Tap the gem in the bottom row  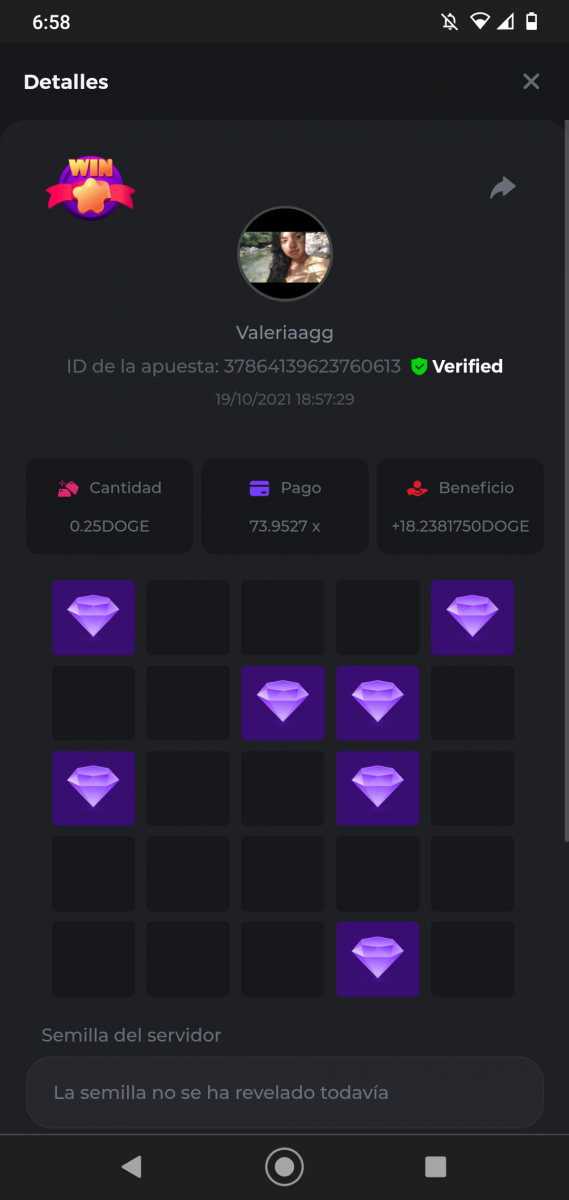[x=377, y=959]
